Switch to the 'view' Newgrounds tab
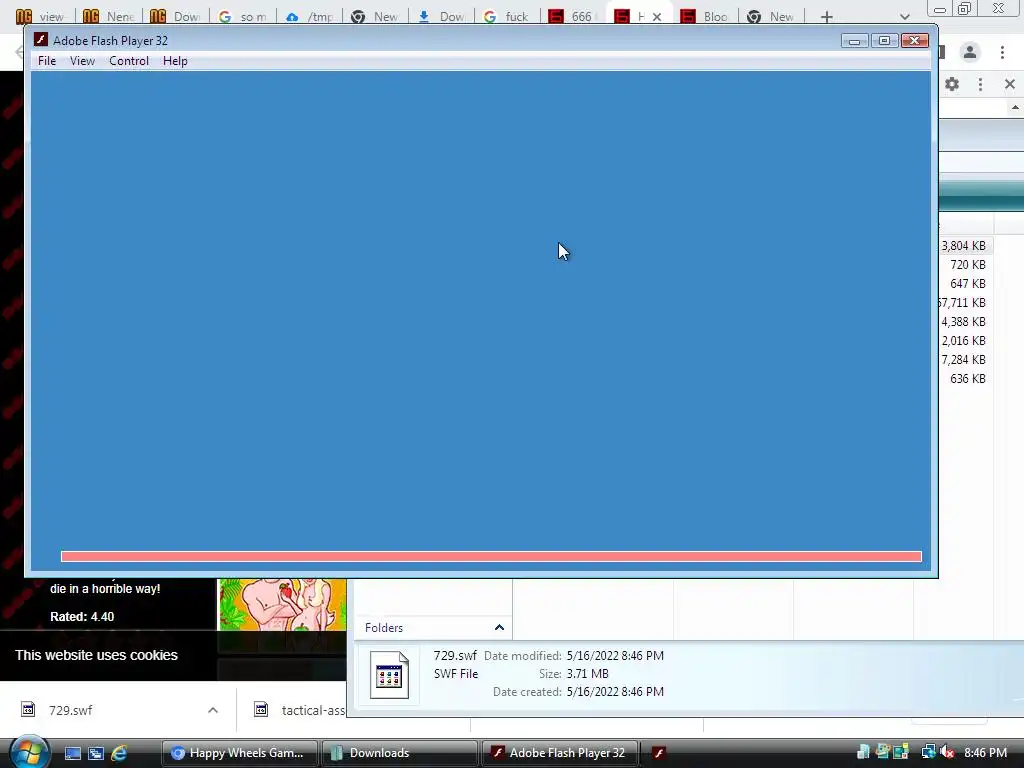 coord(43,16)
